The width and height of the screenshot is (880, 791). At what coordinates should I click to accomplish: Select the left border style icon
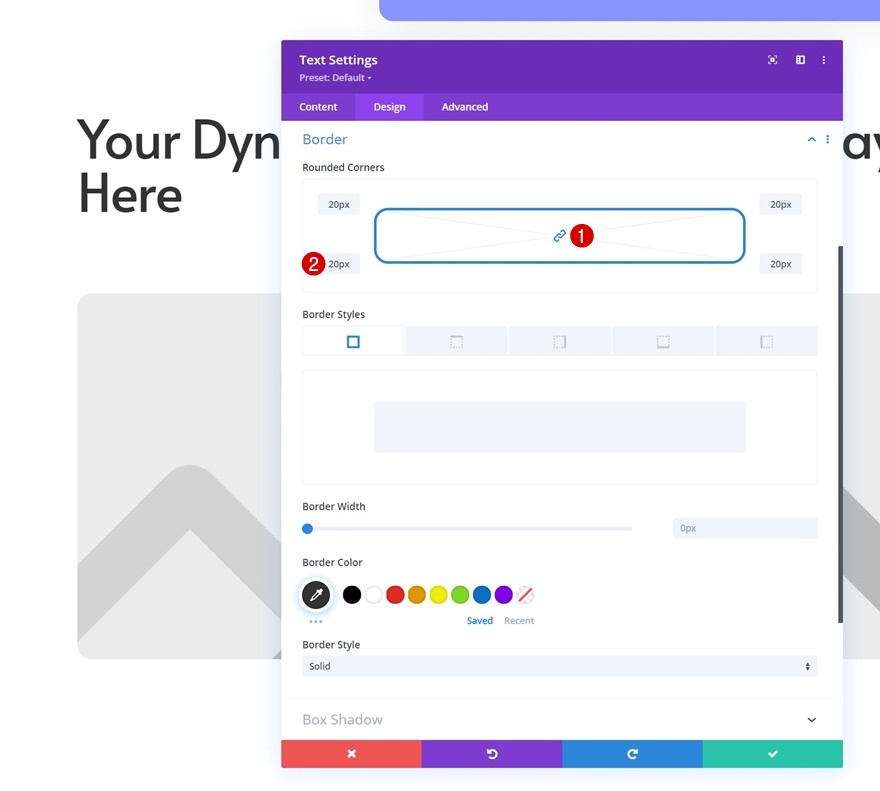coord(766,341)
